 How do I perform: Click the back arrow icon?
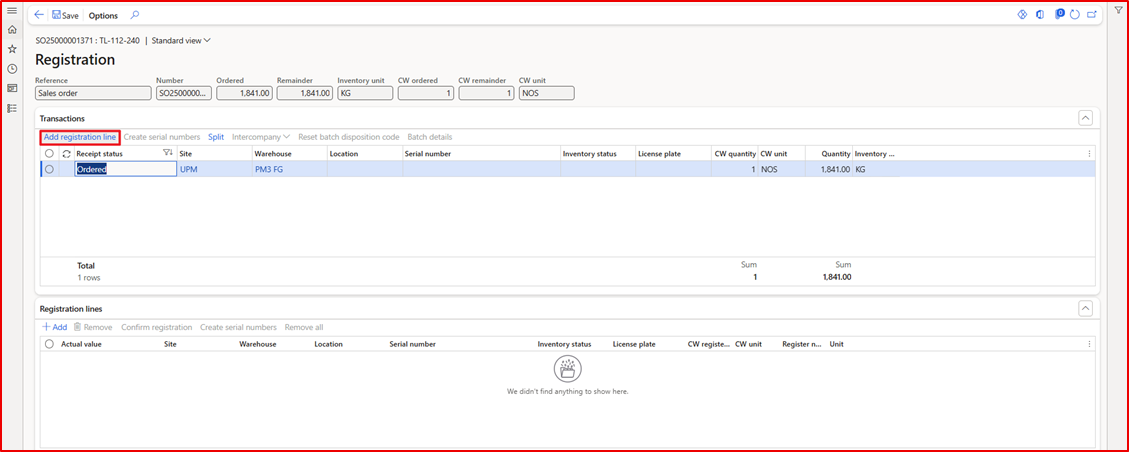(x=39, y=15)
